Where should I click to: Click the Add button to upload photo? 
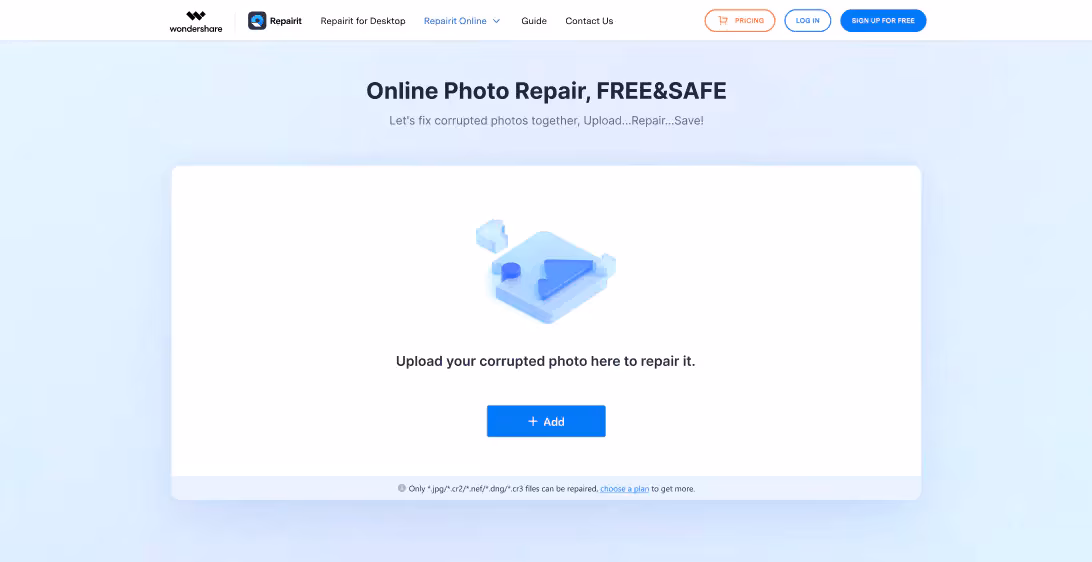tap(546, 421)
